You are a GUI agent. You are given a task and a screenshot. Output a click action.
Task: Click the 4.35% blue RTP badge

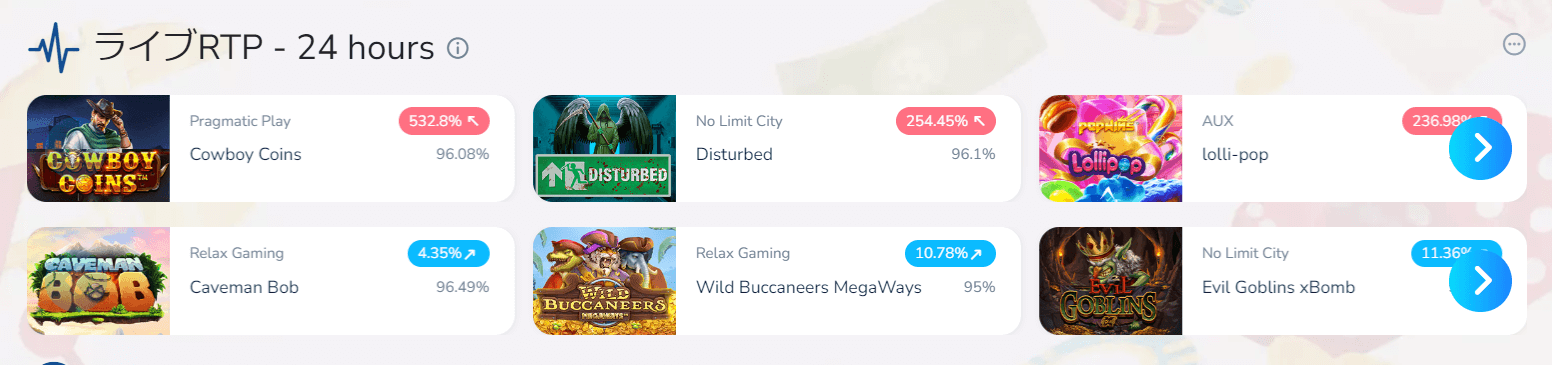click(449, 253)
